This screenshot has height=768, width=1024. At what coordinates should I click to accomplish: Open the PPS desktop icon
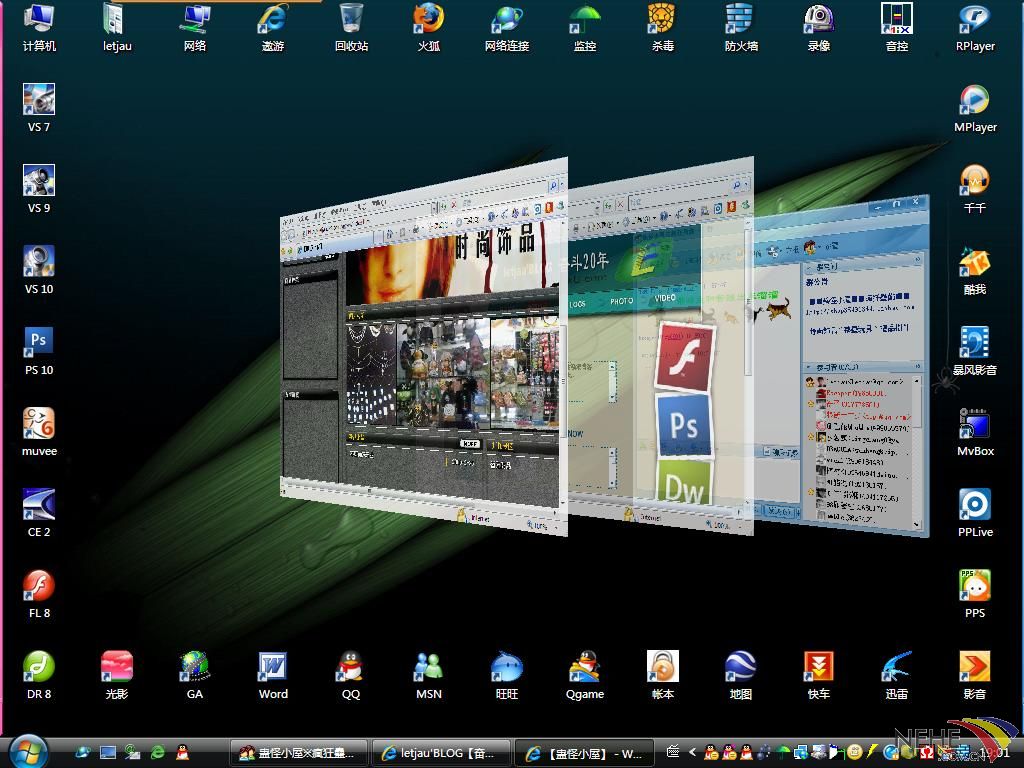[975, 594]
